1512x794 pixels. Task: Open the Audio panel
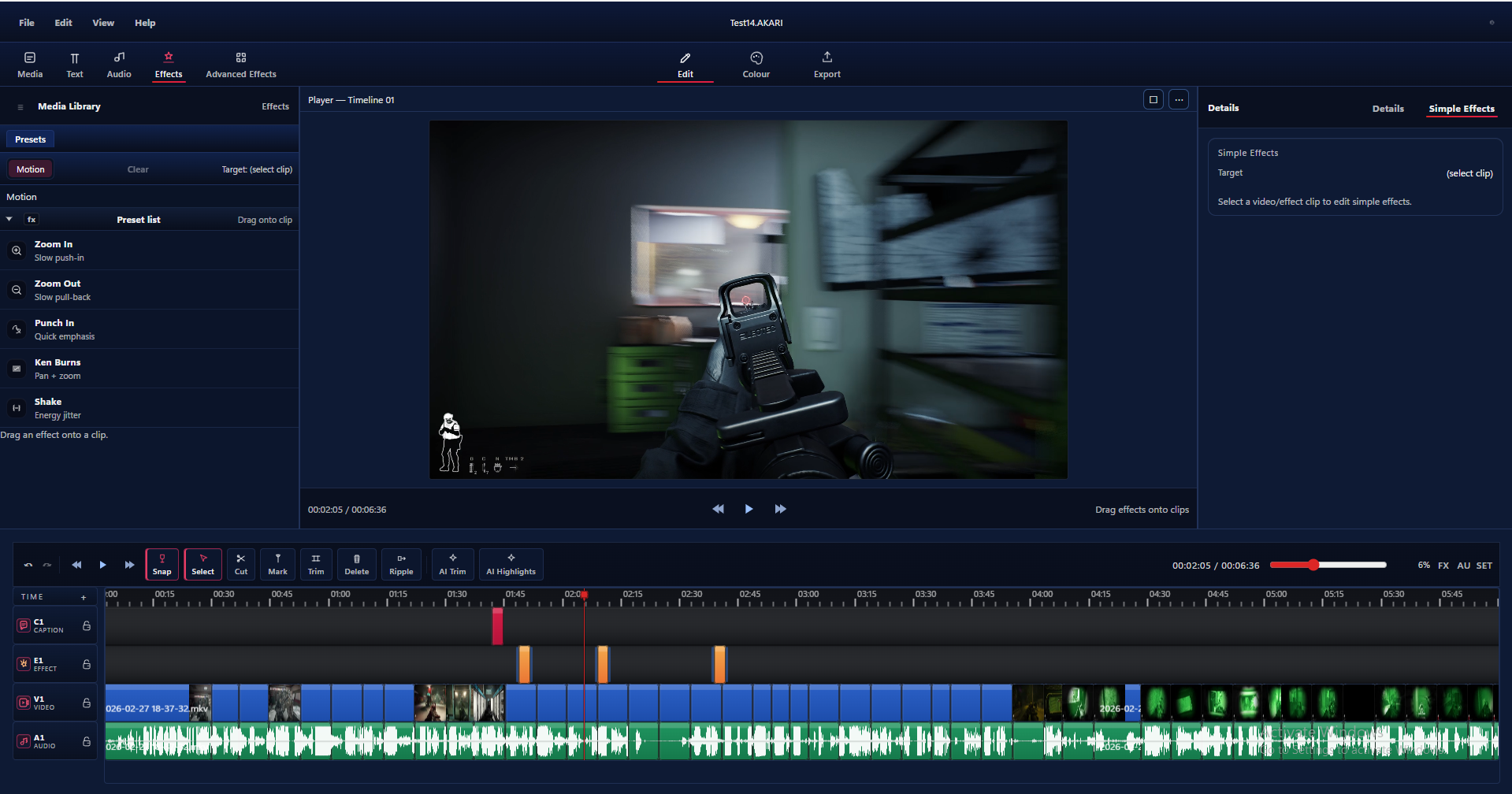point(118,63)
